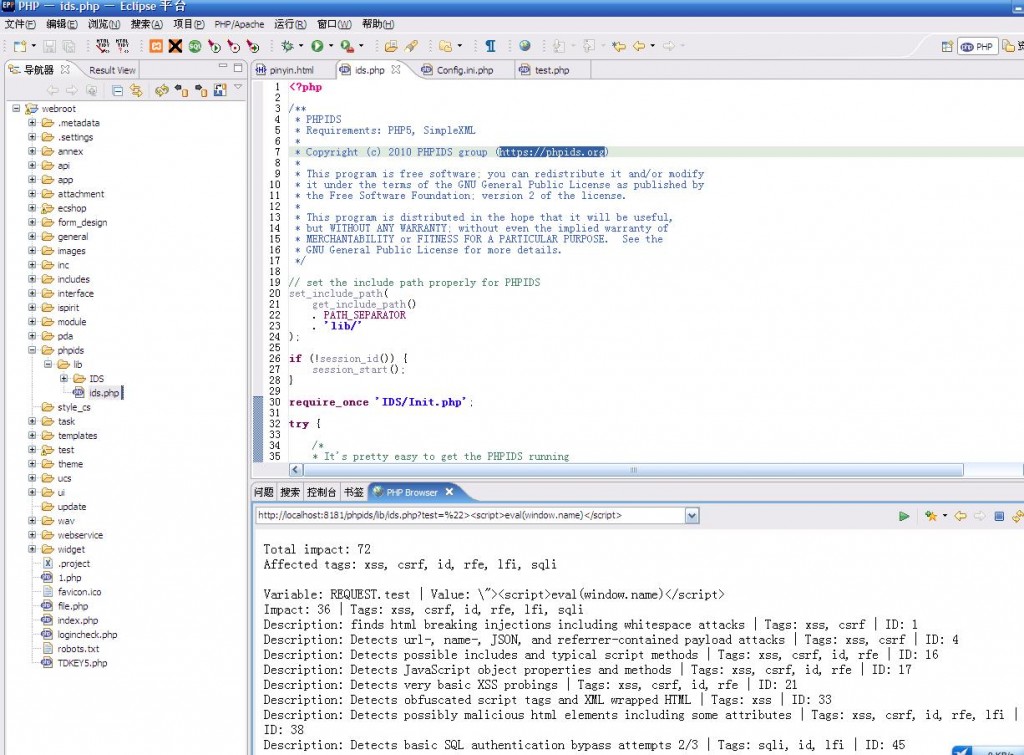Click the yellow back arrow in PHP Browser

(960, 516)
